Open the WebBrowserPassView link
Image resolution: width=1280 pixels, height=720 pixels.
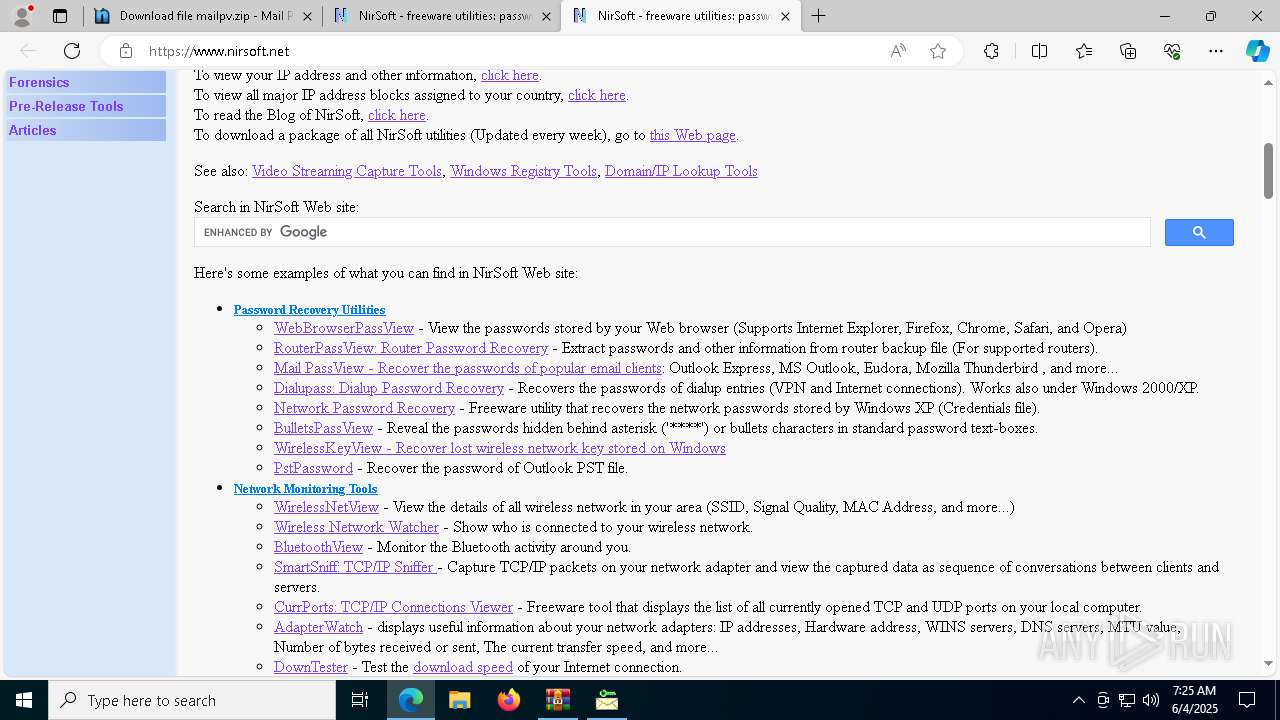click(344, 328)
